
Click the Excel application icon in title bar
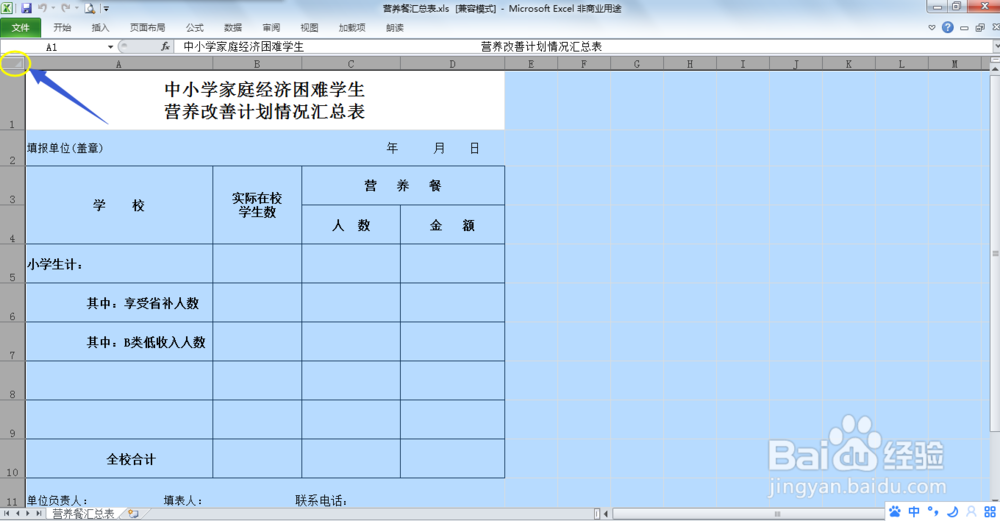[x=7, y=8]
